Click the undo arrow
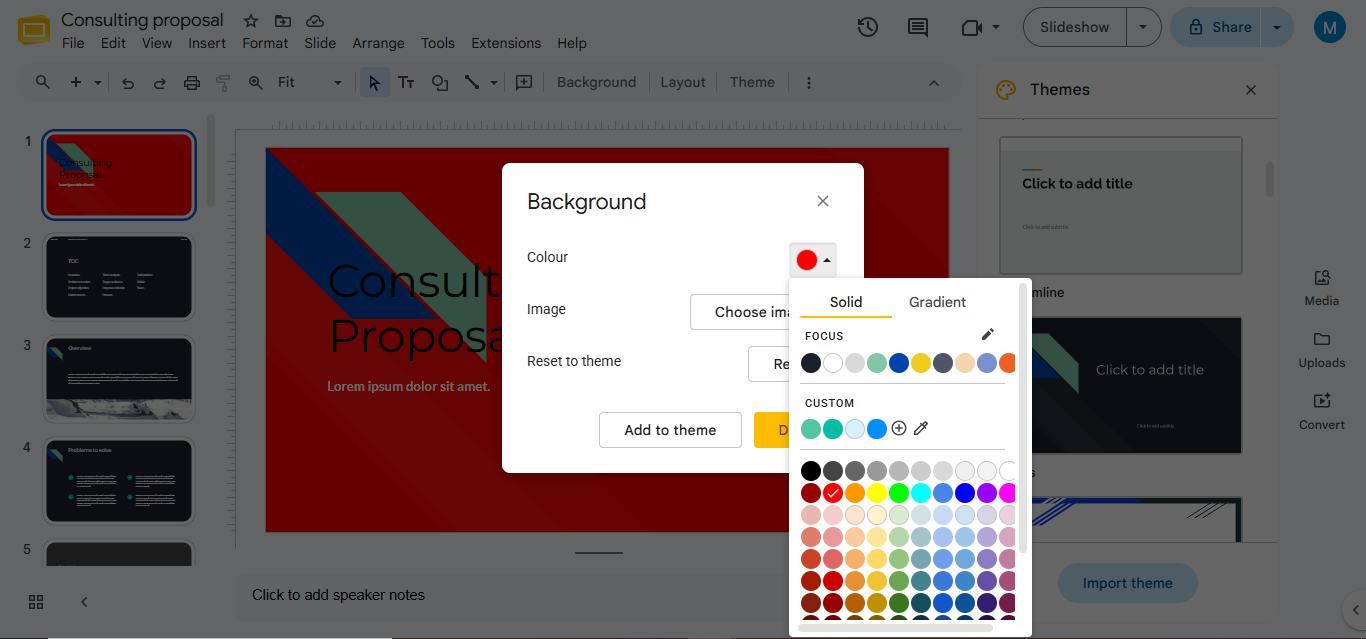This screenshot has height=639, width=1366. pyautogui.click(x=128, y=83)
